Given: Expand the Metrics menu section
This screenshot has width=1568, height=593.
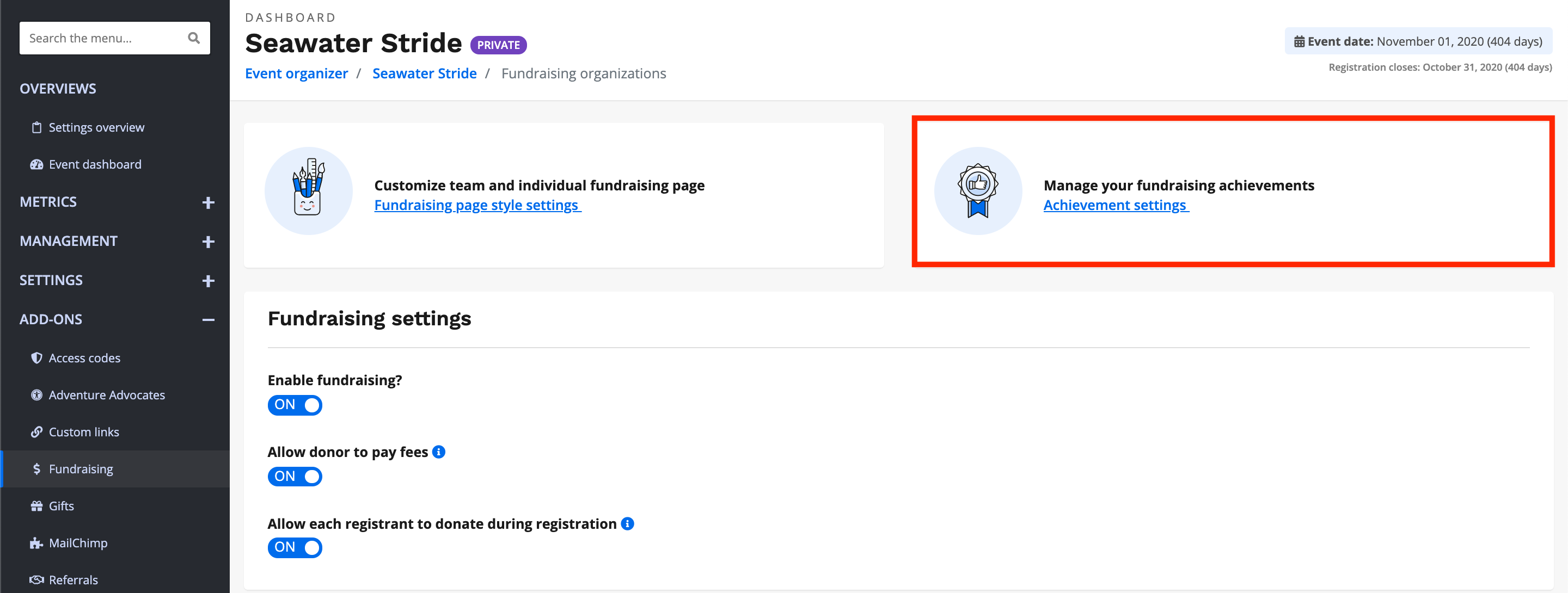Looking at the screenshot, I should 208,202.
